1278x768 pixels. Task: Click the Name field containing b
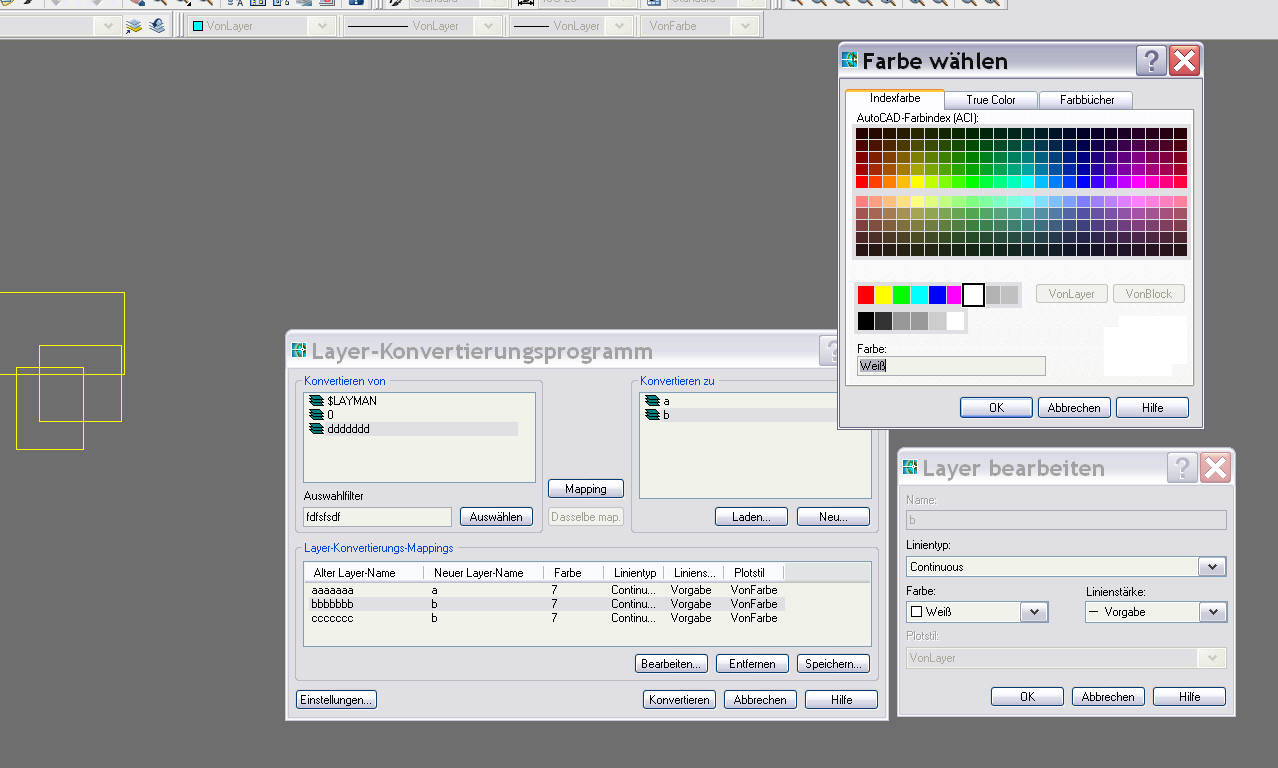(x=1066, y=520)
